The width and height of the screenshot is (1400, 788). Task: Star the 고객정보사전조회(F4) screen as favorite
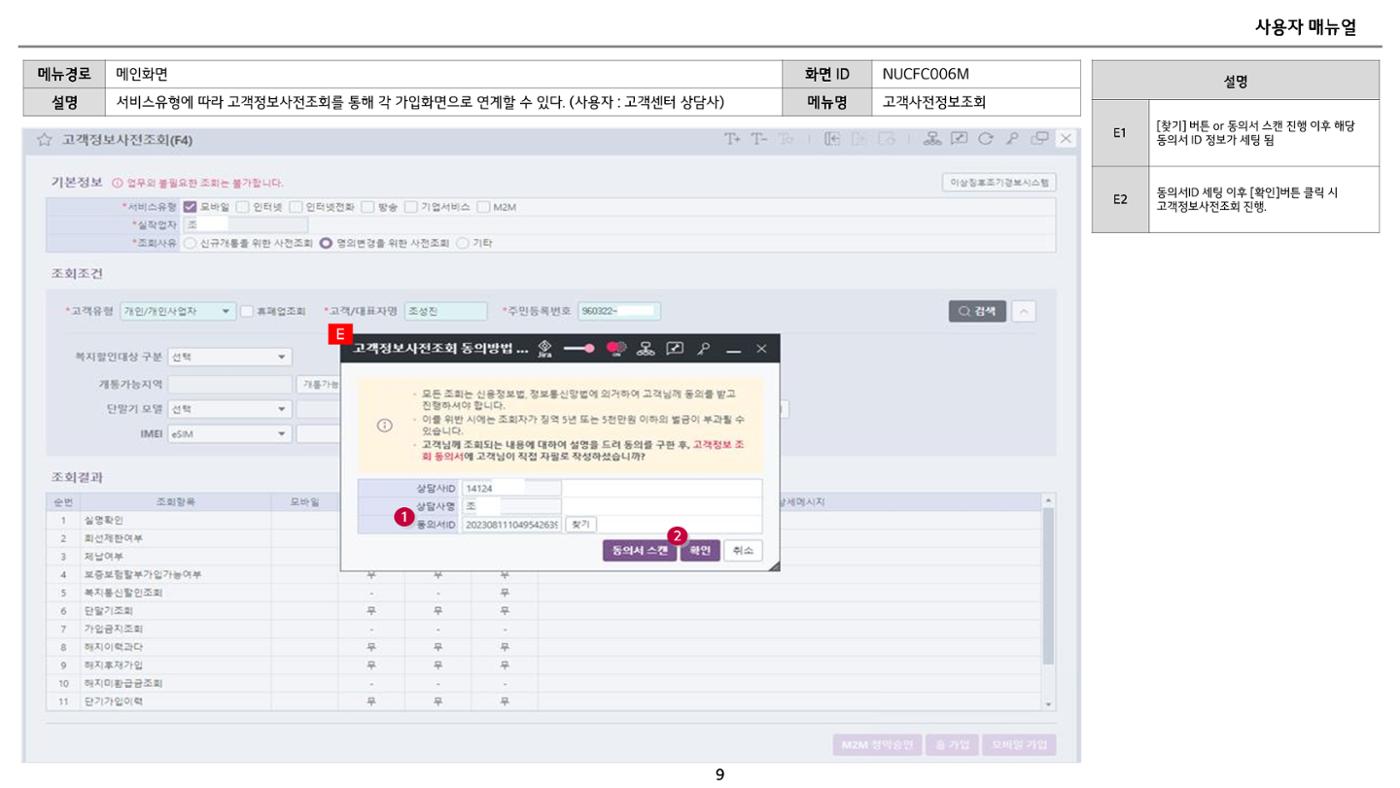coord(44,139)
